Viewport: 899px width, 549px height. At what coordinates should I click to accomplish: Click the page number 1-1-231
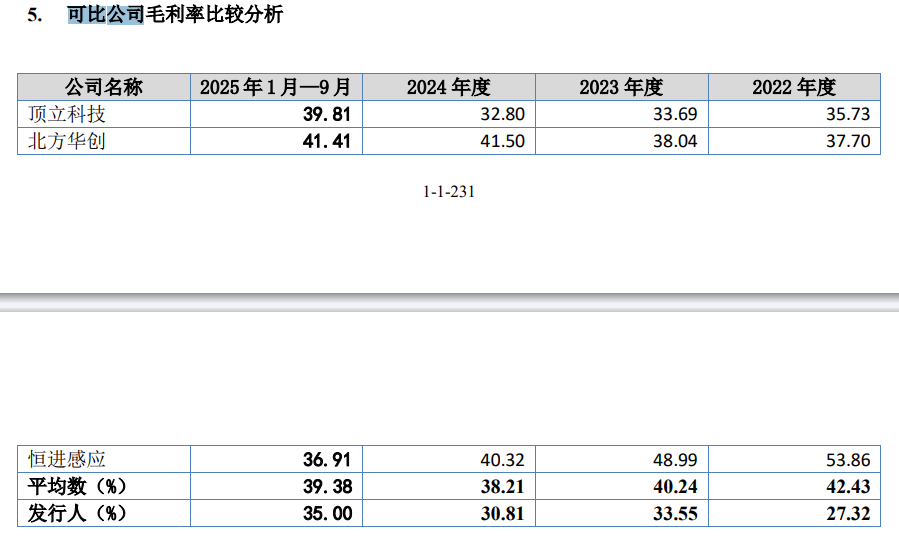449,192
